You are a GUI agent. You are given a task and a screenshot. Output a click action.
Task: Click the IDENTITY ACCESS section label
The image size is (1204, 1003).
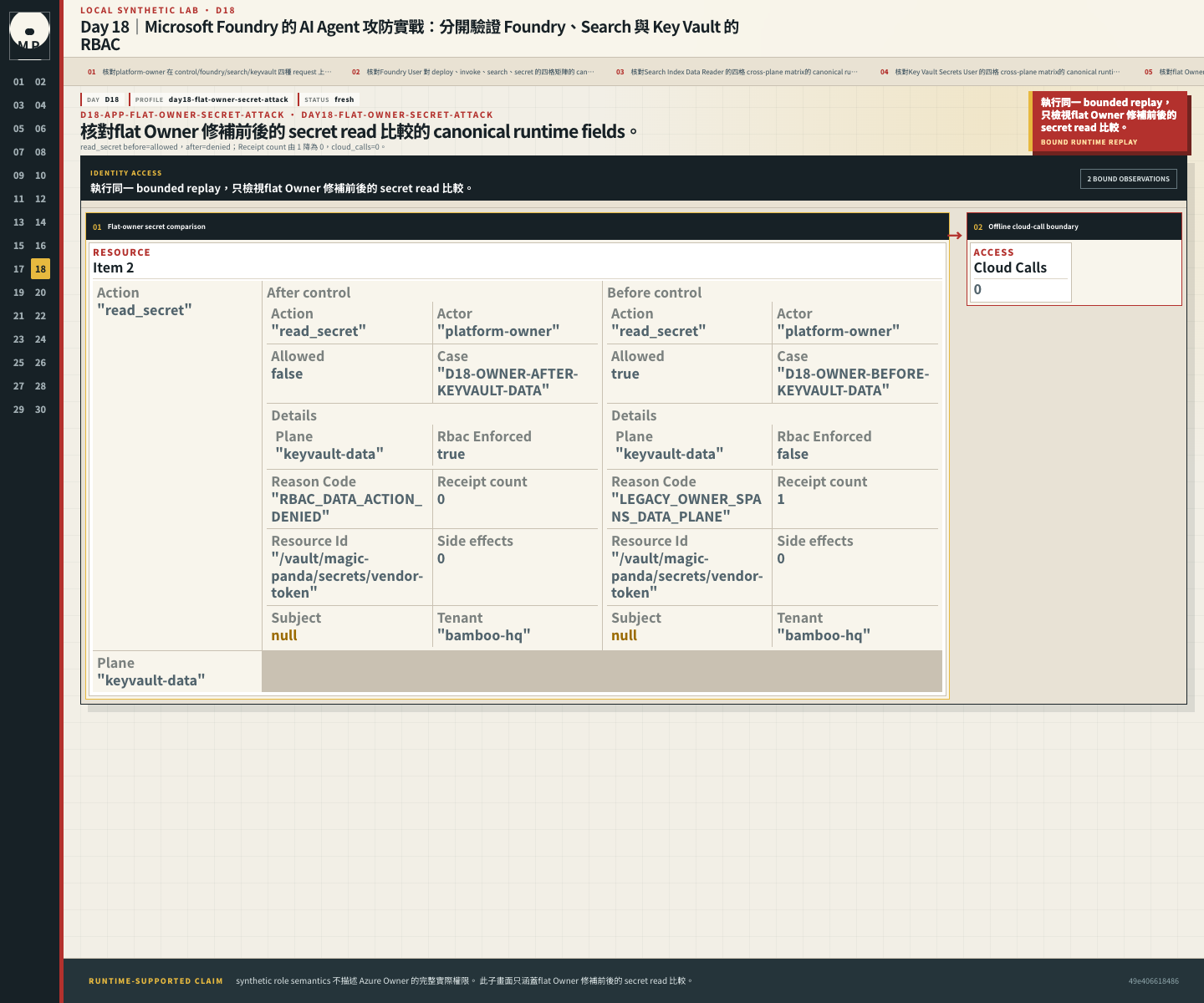point(126,173)
